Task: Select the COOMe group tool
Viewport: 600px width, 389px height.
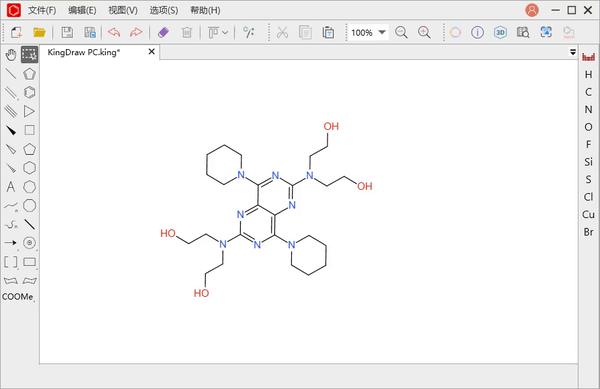Action: tap(18, 296)
